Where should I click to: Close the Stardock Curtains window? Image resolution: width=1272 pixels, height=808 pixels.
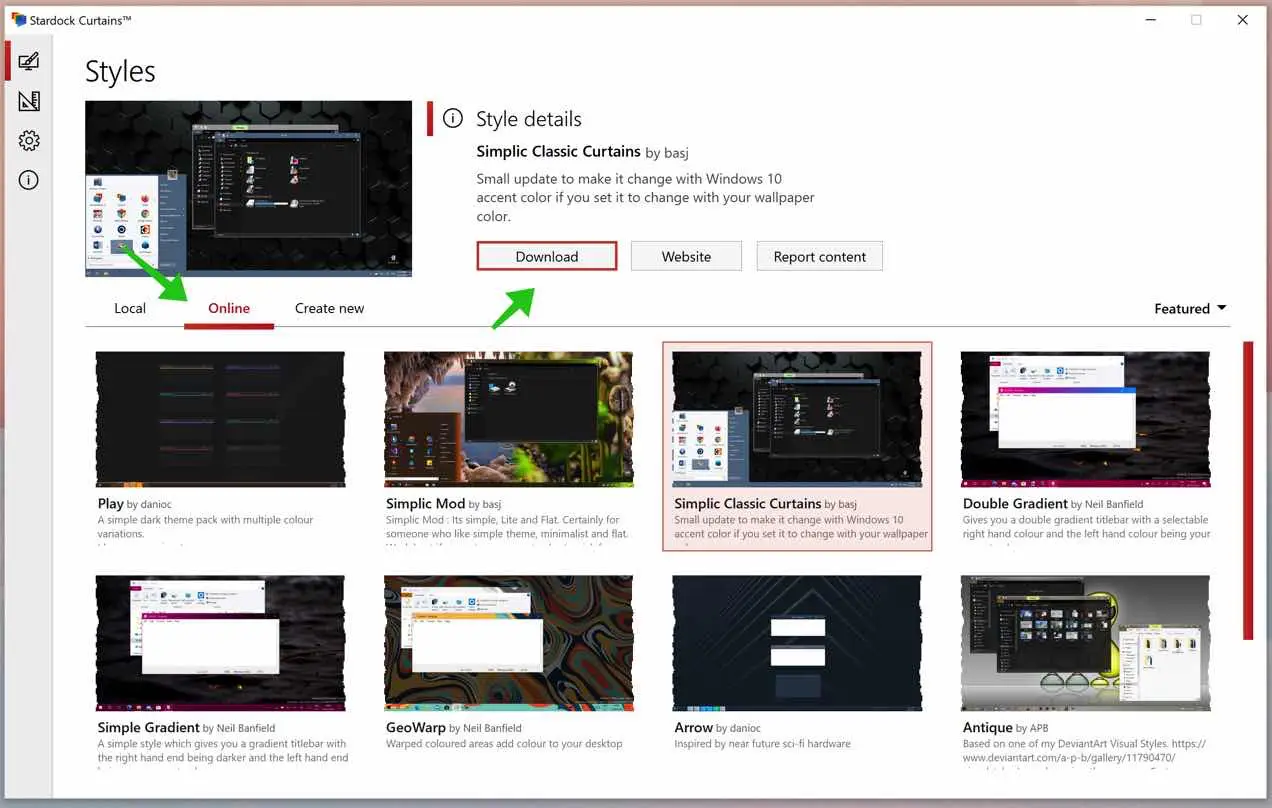click(1243, 20)
